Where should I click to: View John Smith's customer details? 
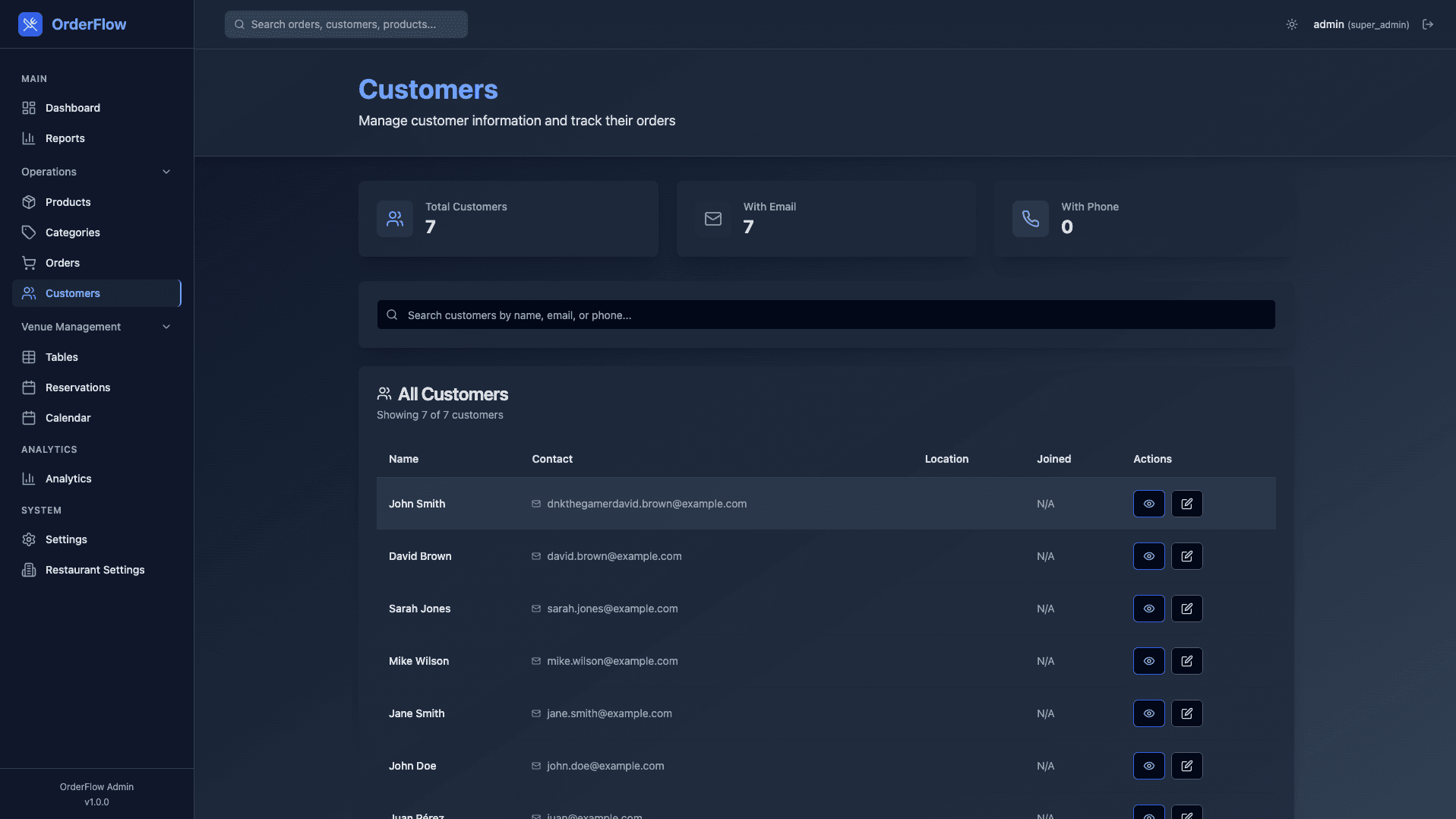pyautogui.click(x=1148, y=503)
